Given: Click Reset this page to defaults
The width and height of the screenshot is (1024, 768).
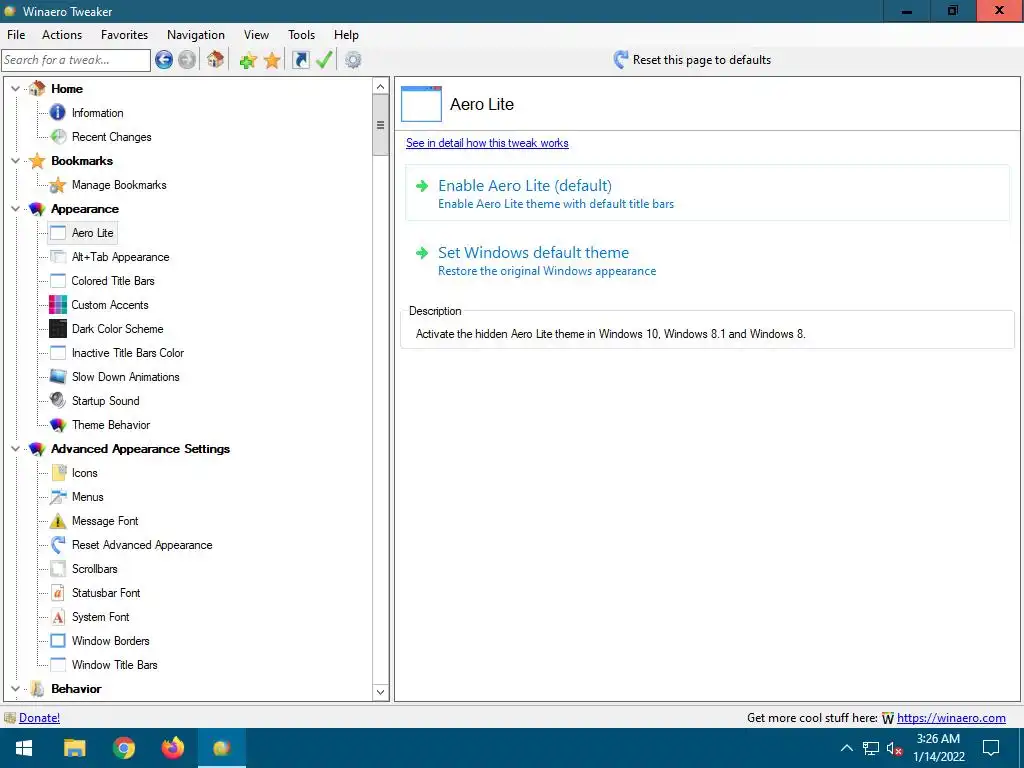Looking at the screenshot, I should click(x=692, y=59).
